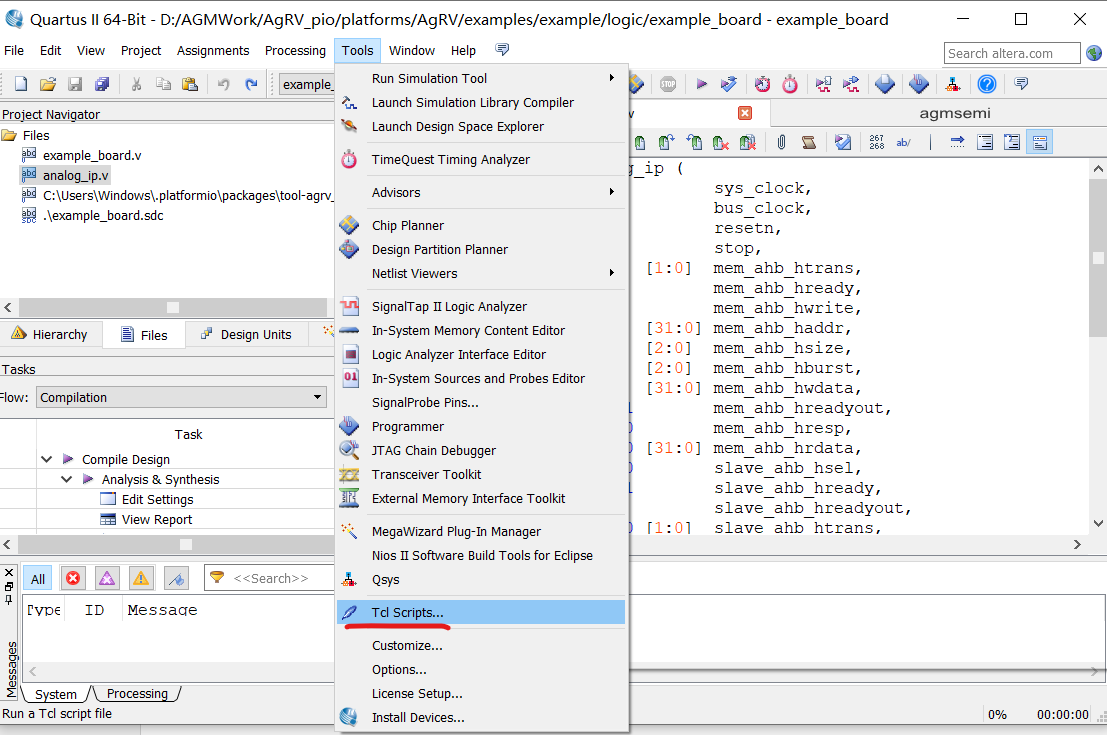Click the Paste clipboard icon in toolbar
The width and height of the screenshot is (1107, 735).
190,84
